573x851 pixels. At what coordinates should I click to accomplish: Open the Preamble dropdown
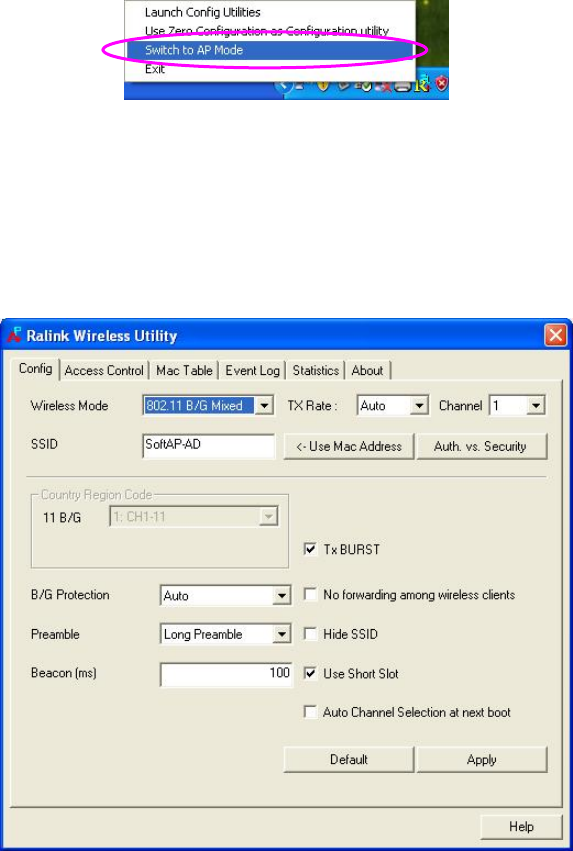tap(281, 634)
